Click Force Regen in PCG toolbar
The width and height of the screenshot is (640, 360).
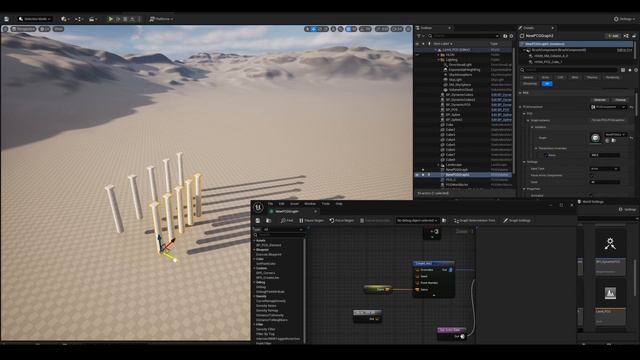(342, 220)
